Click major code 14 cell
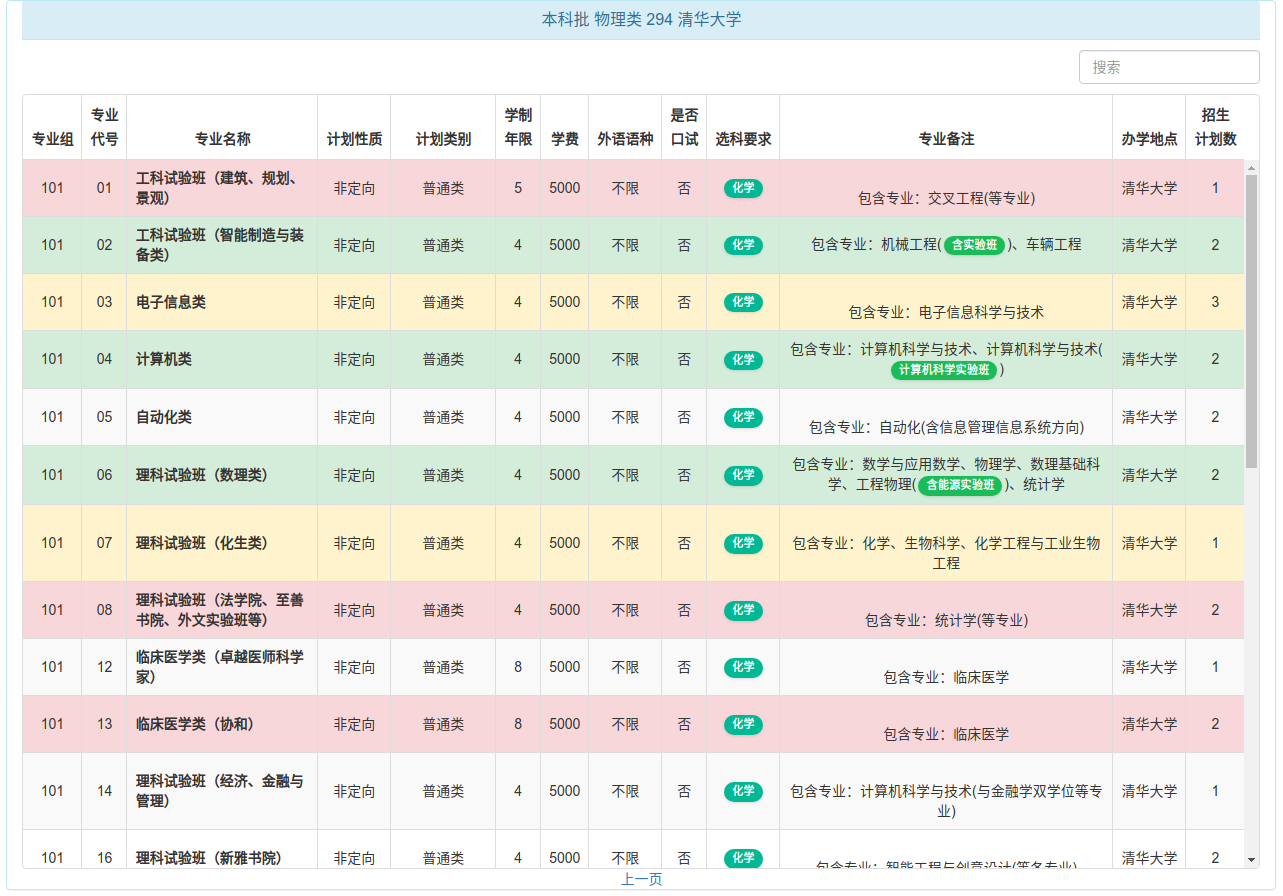The image size is (1283, 896). pyautogui.click(x=104, y=791)
